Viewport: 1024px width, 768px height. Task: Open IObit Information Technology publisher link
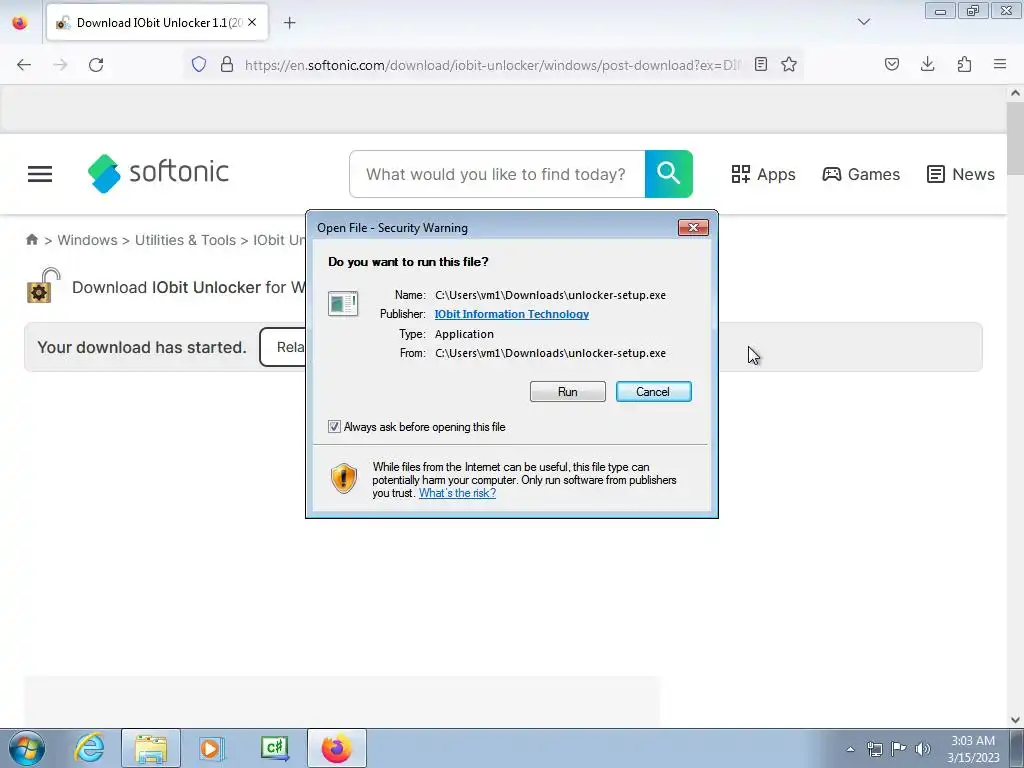pos(511,314)
